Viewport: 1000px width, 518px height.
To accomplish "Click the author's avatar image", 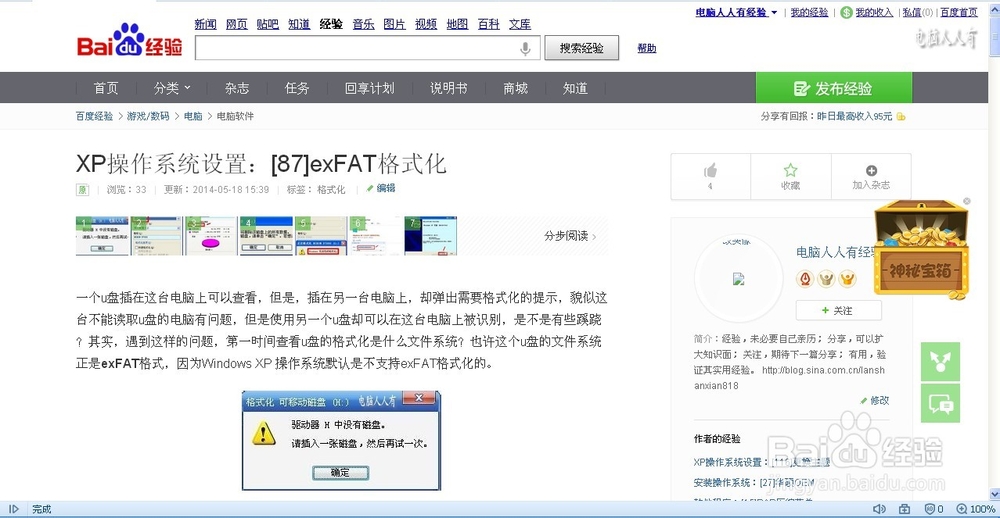I will [x=739, y=279].
